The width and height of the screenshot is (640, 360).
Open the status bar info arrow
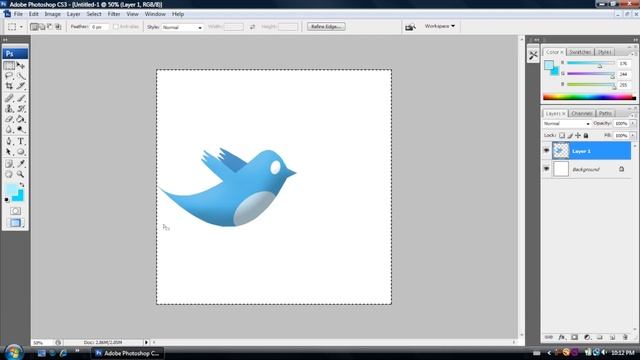146,342
